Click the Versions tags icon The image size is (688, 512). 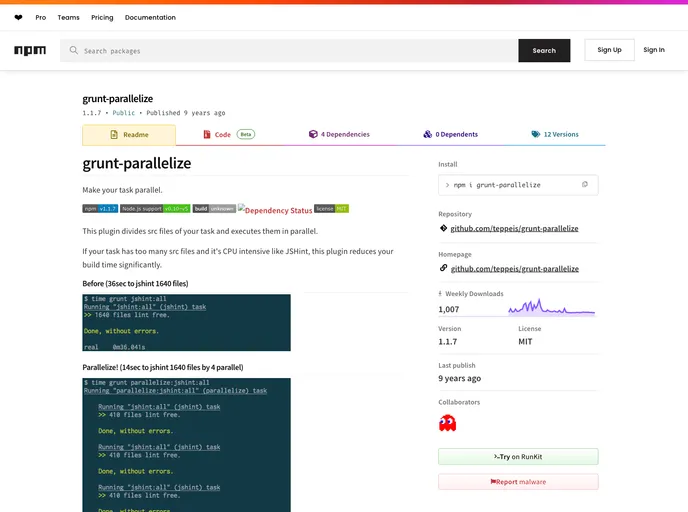[x=536, y=134]
